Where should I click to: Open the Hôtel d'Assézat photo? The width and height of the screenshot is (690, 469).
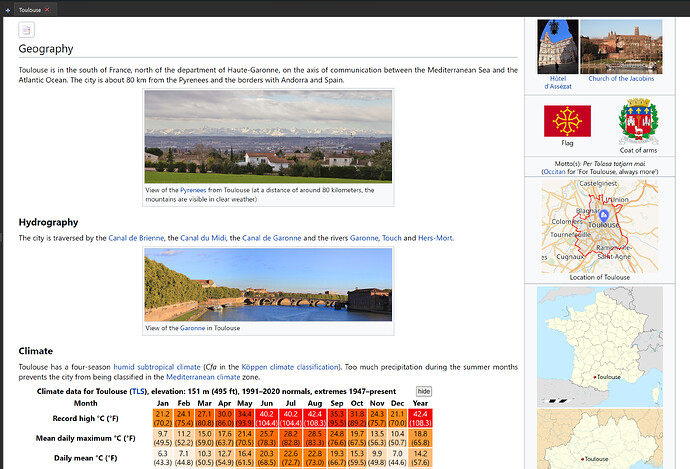558,46
